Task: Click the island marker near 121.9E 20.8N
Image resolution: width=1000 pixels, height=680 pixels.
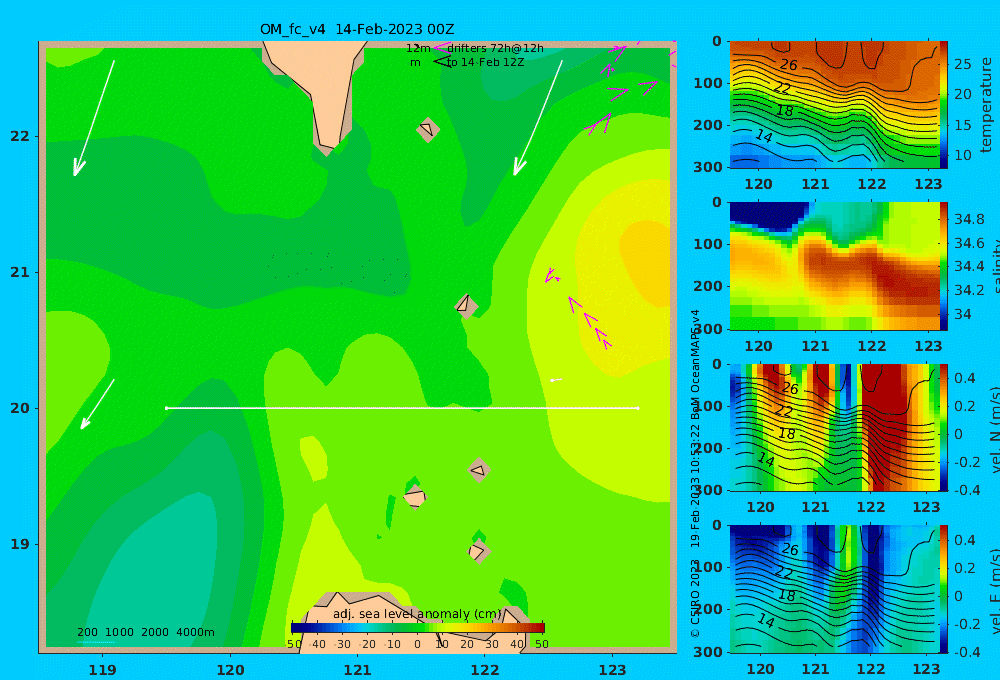Action: click(x=466, y=306)
